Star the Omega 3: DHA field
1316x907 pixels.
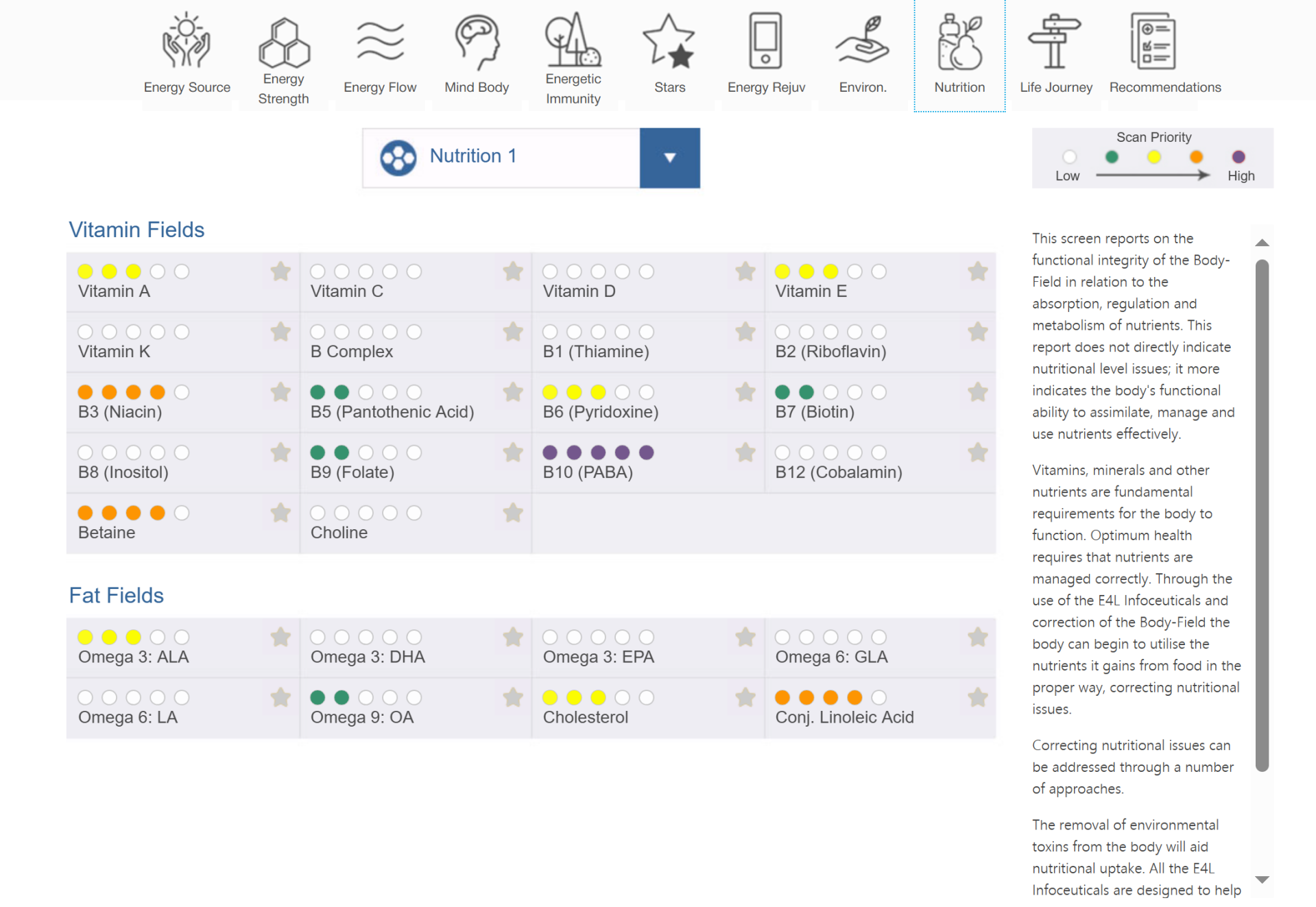pyautogui.click(x=513, y=637)
